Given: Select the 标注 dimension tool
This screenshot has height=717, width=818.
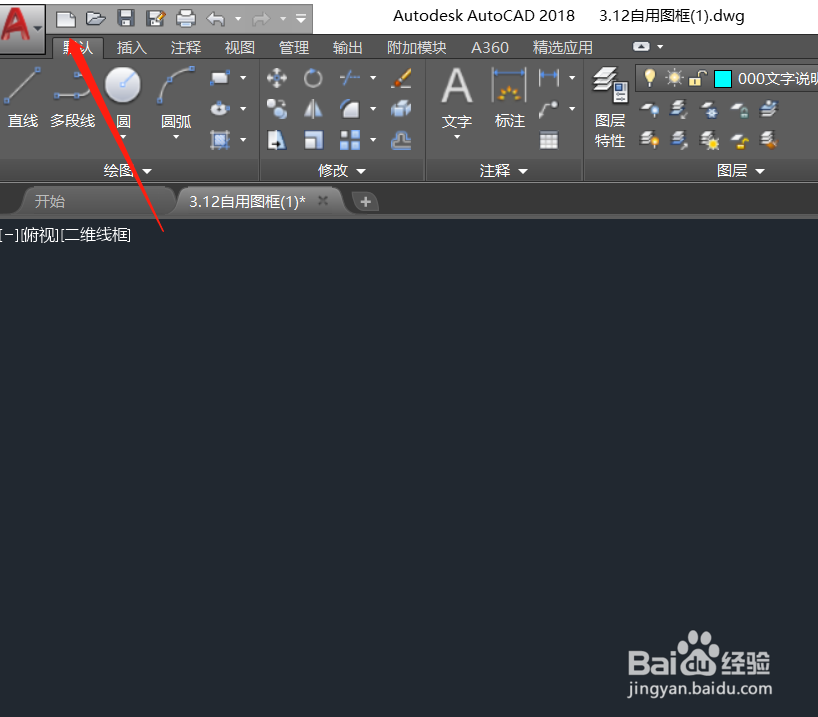Looking at the screenshot, I should point(509,99).
